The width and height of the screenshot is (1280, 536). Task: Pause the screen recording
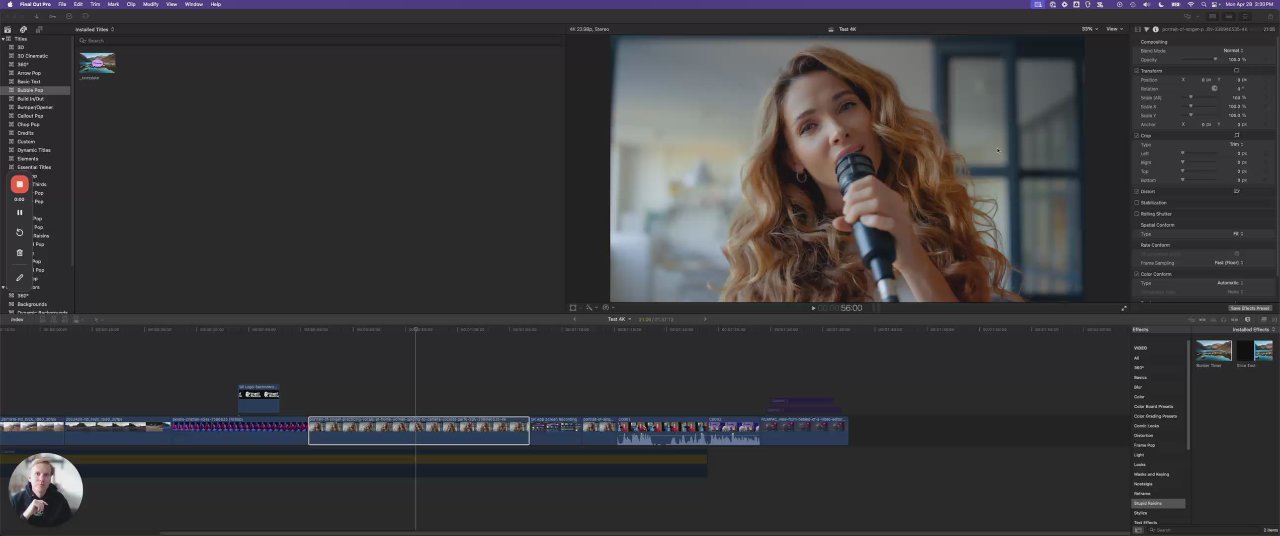coord(19,212)
